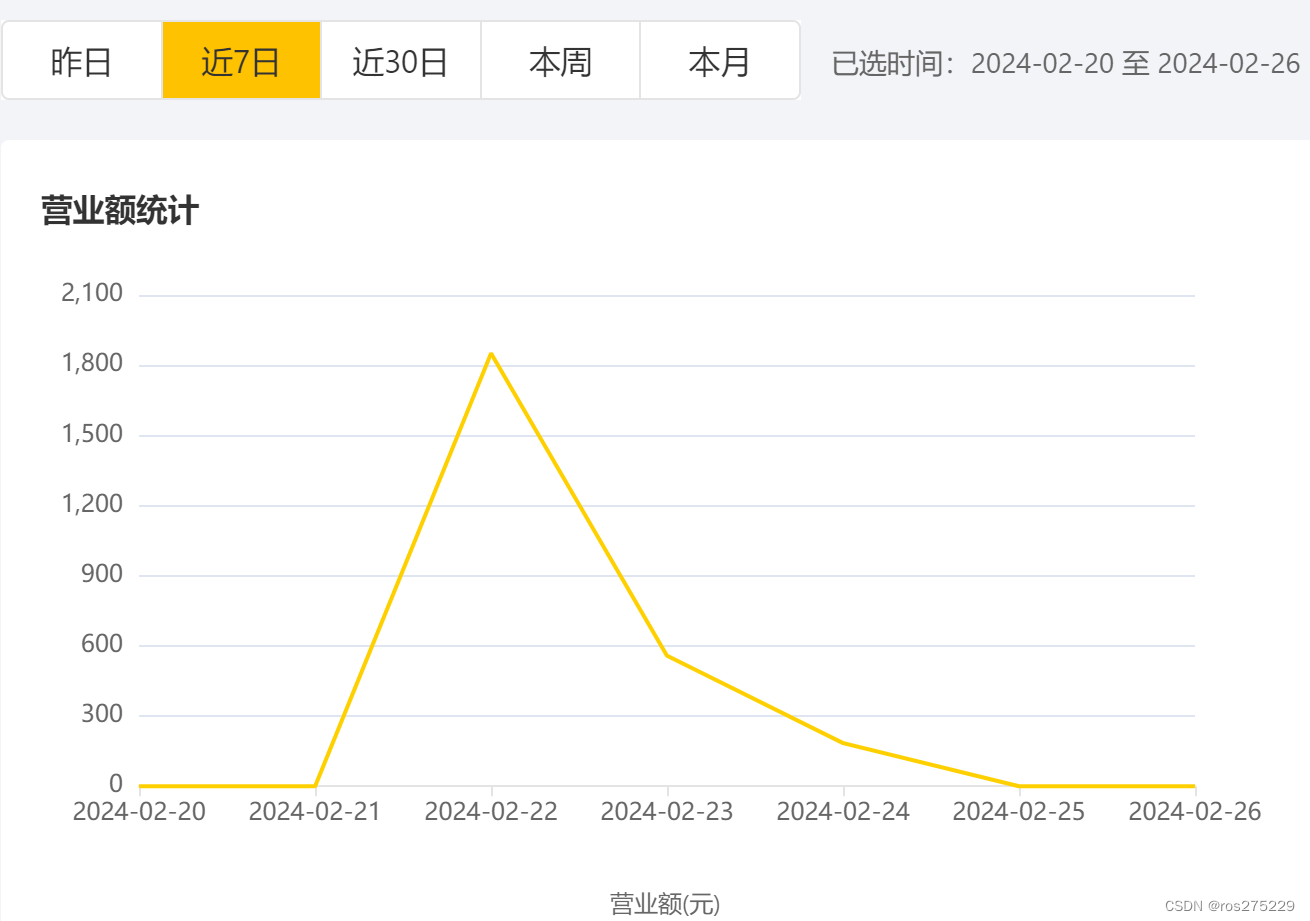Click the data point on 2024-02-25
The image size is (1310, 921).
(x=1018, y=784)
